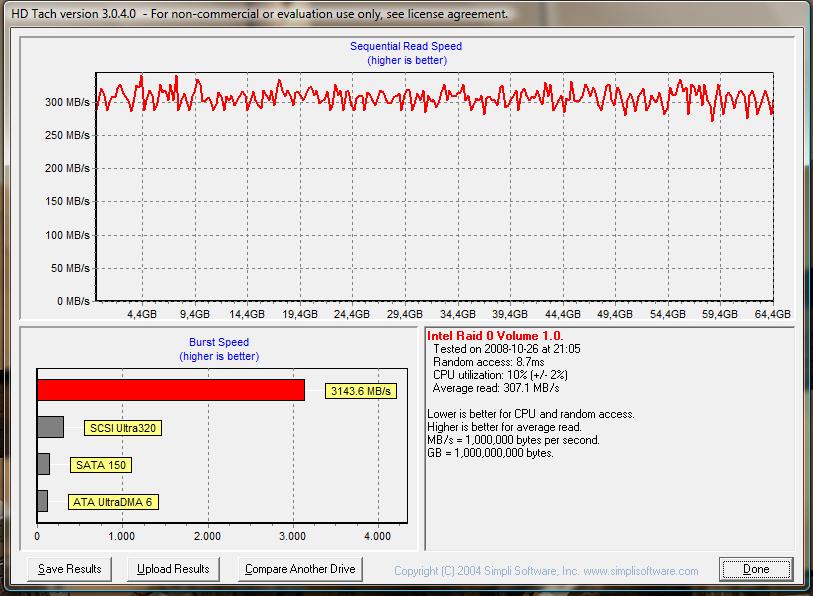
Task: Click the SATA 150 label
Action: [101, 465]
